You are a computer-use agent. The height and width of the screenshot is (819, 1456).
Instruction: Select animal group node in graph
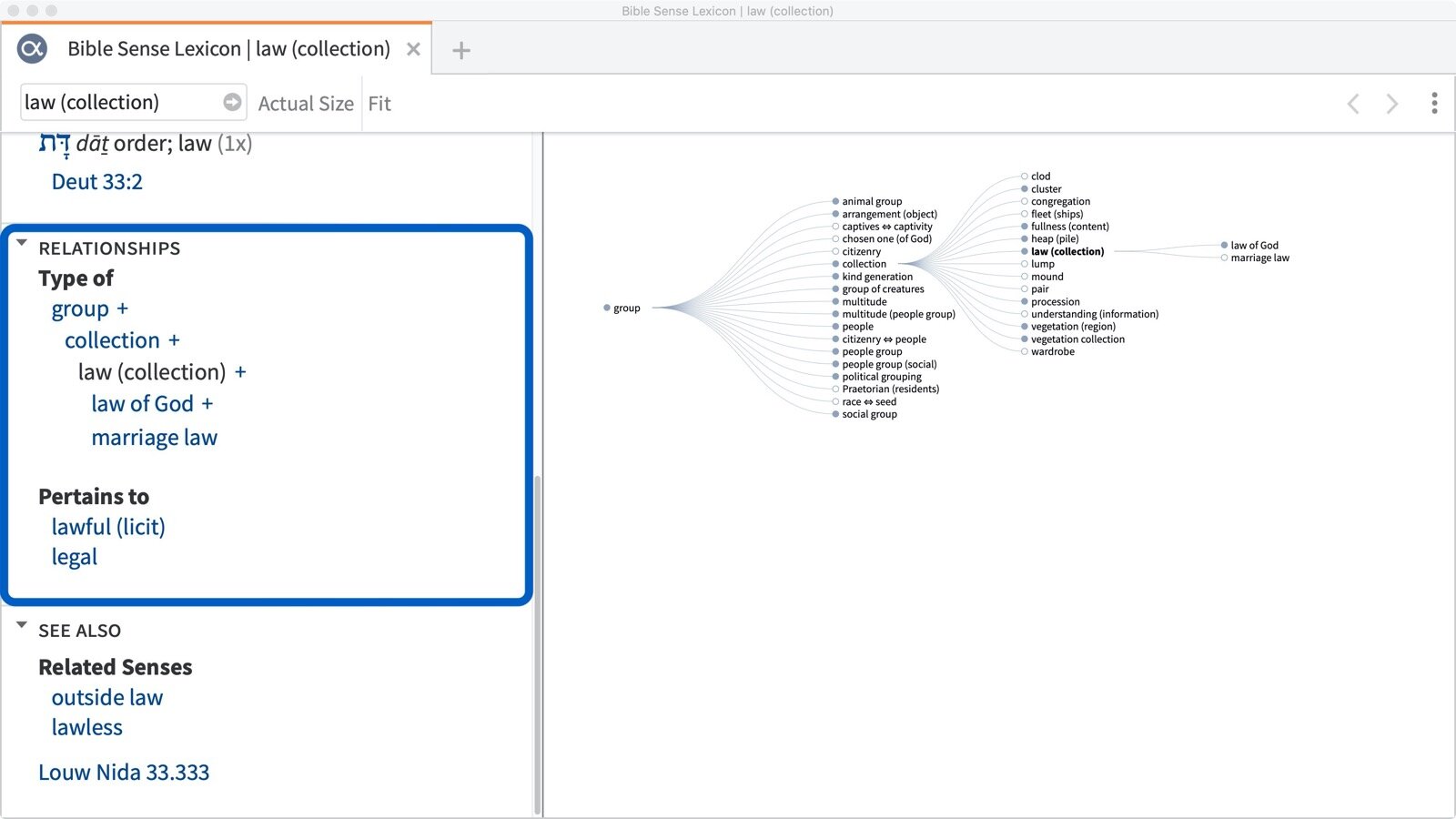click(866, 201)
